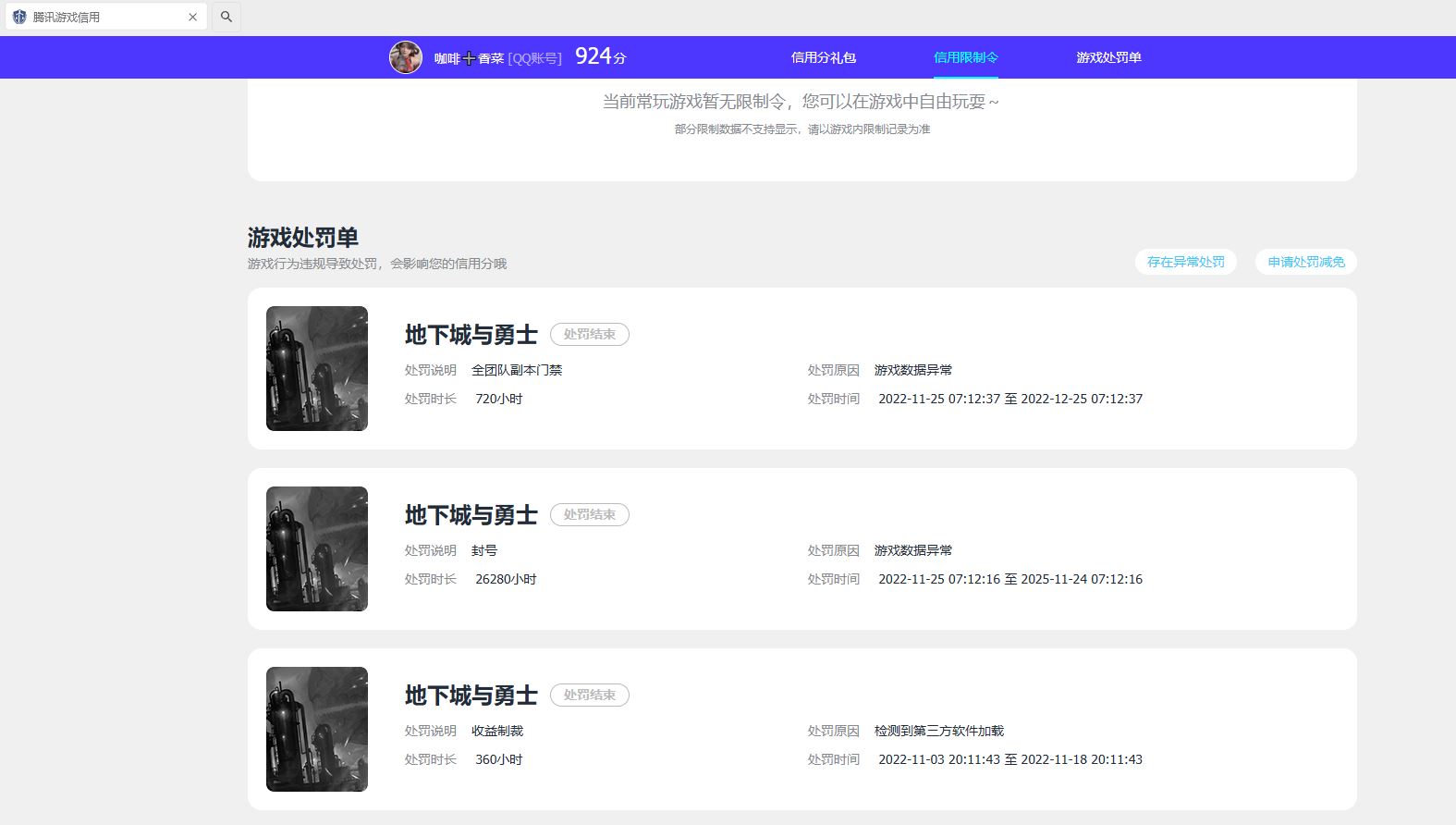1456x825 pixels.
Task: Click the shield favicon of the 腾讯游戏信用 tab
Action: tap(19, 17)
